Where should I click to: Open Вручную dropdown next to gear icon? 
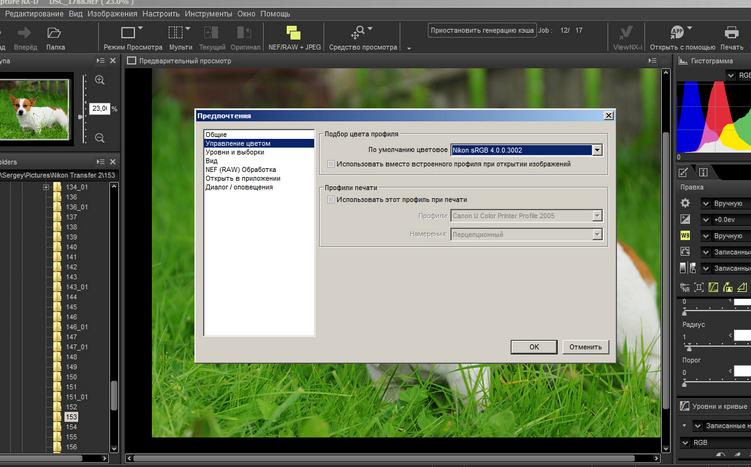pos(705,203)
